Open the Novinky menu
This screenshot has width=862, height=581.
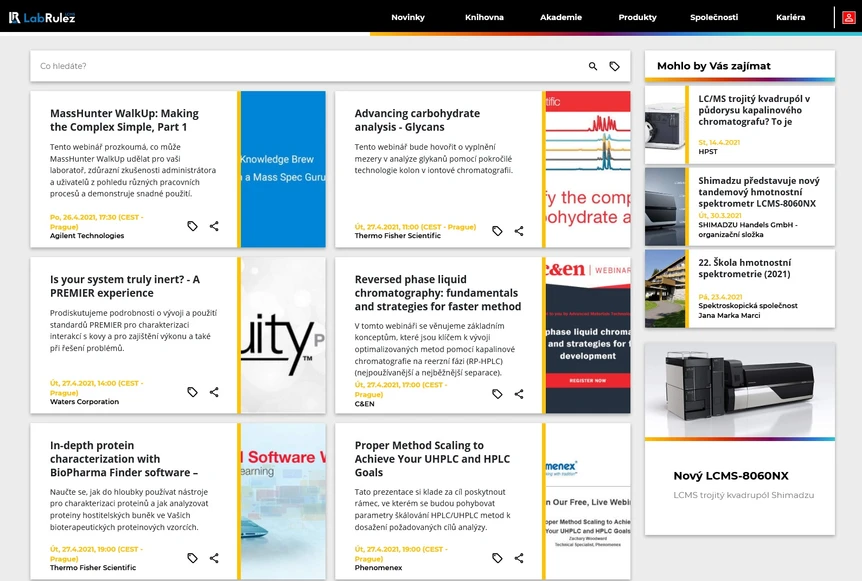tap(408, 17)
